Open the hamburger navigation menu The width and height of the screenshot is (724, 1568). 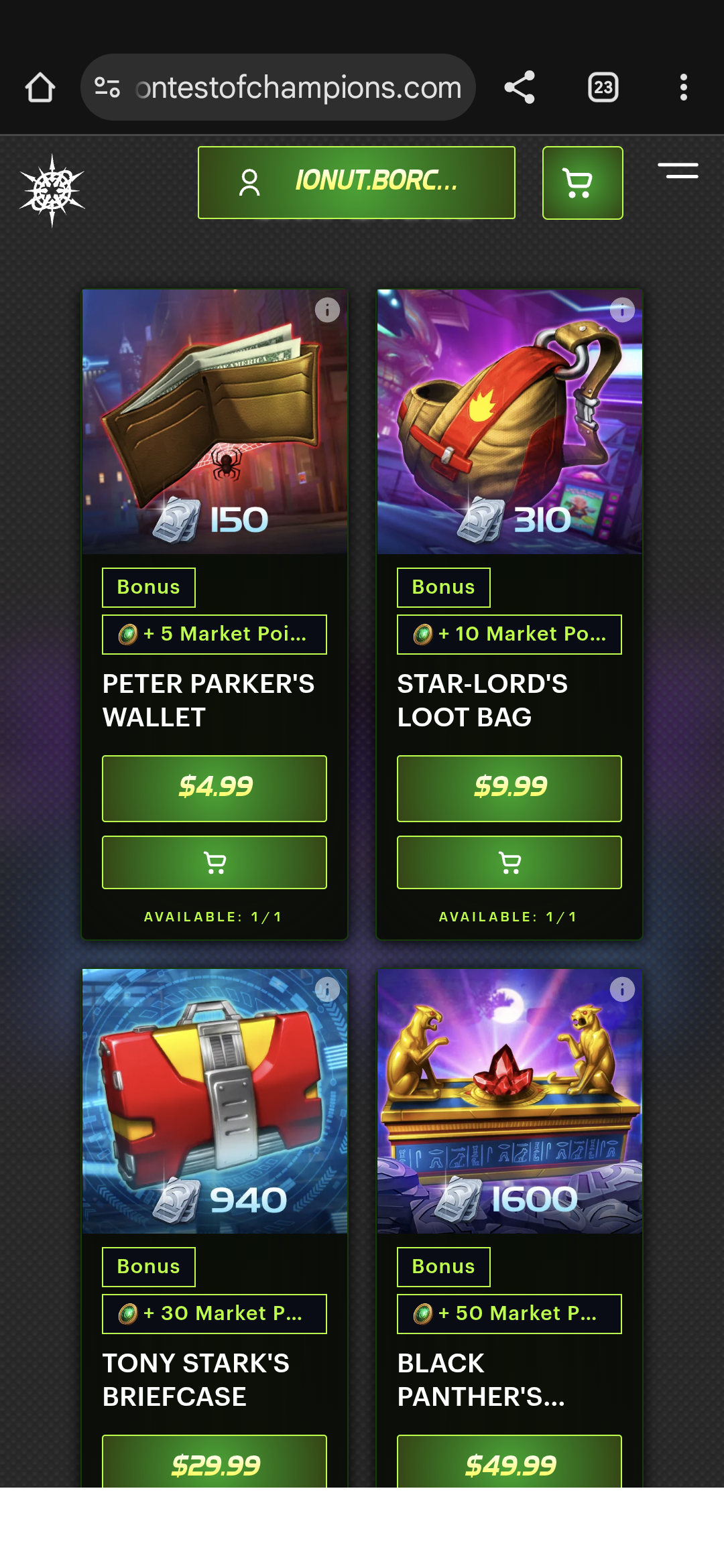(678, 171)
